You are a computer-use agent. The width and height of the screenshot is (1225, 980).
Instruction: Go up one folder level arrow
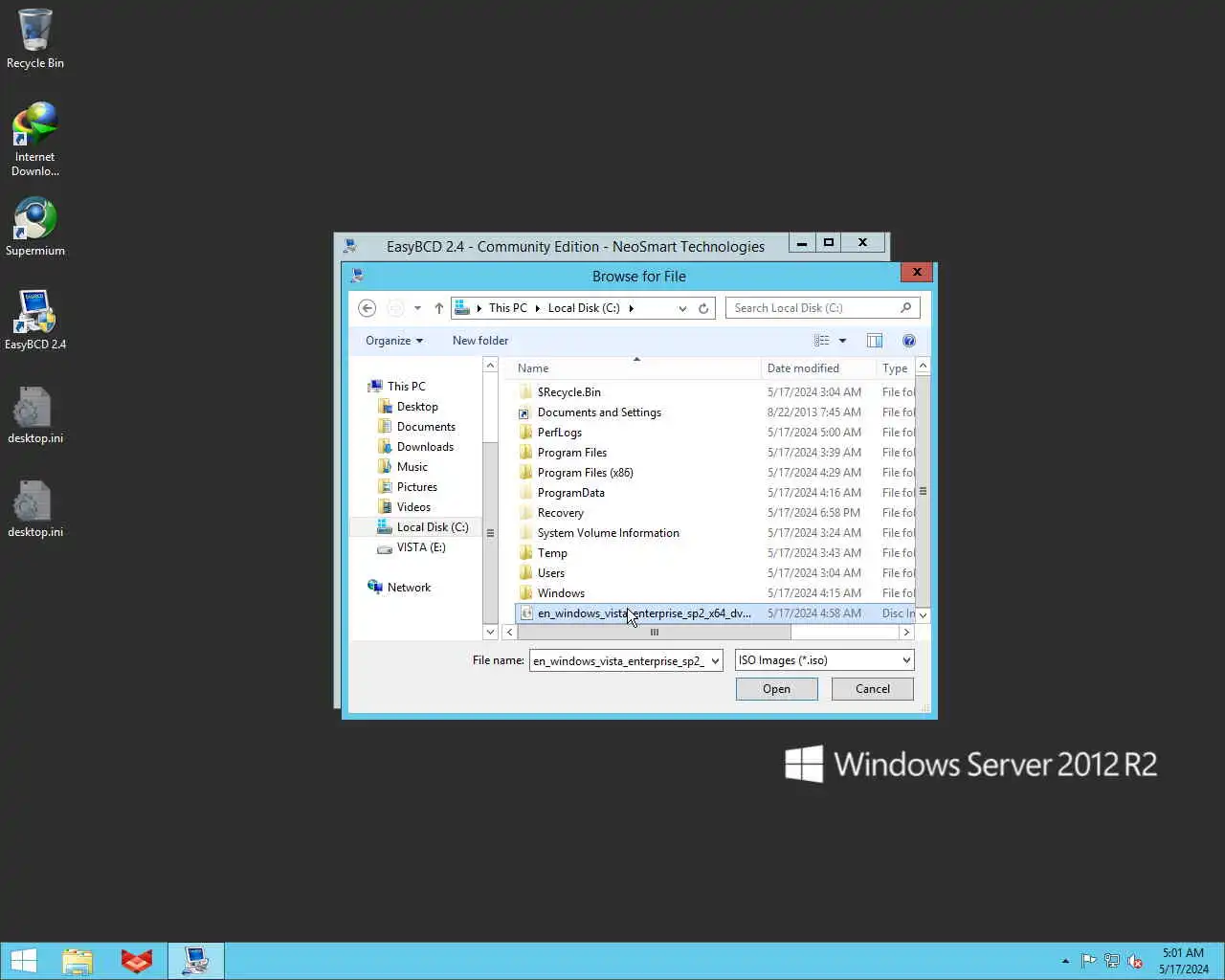[x=438, y=308]
